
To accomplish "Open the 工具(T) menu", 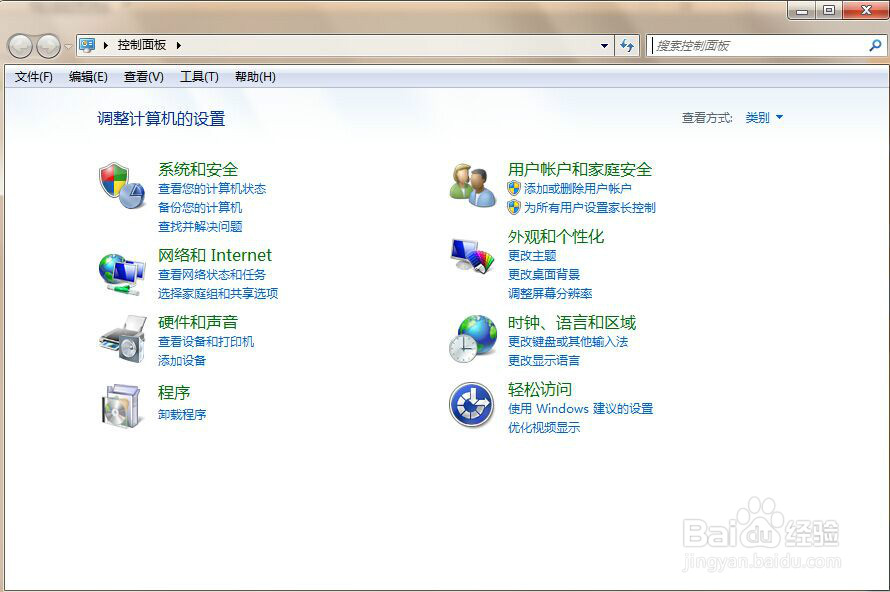I will pyautogui.click(x=199, y=77).
